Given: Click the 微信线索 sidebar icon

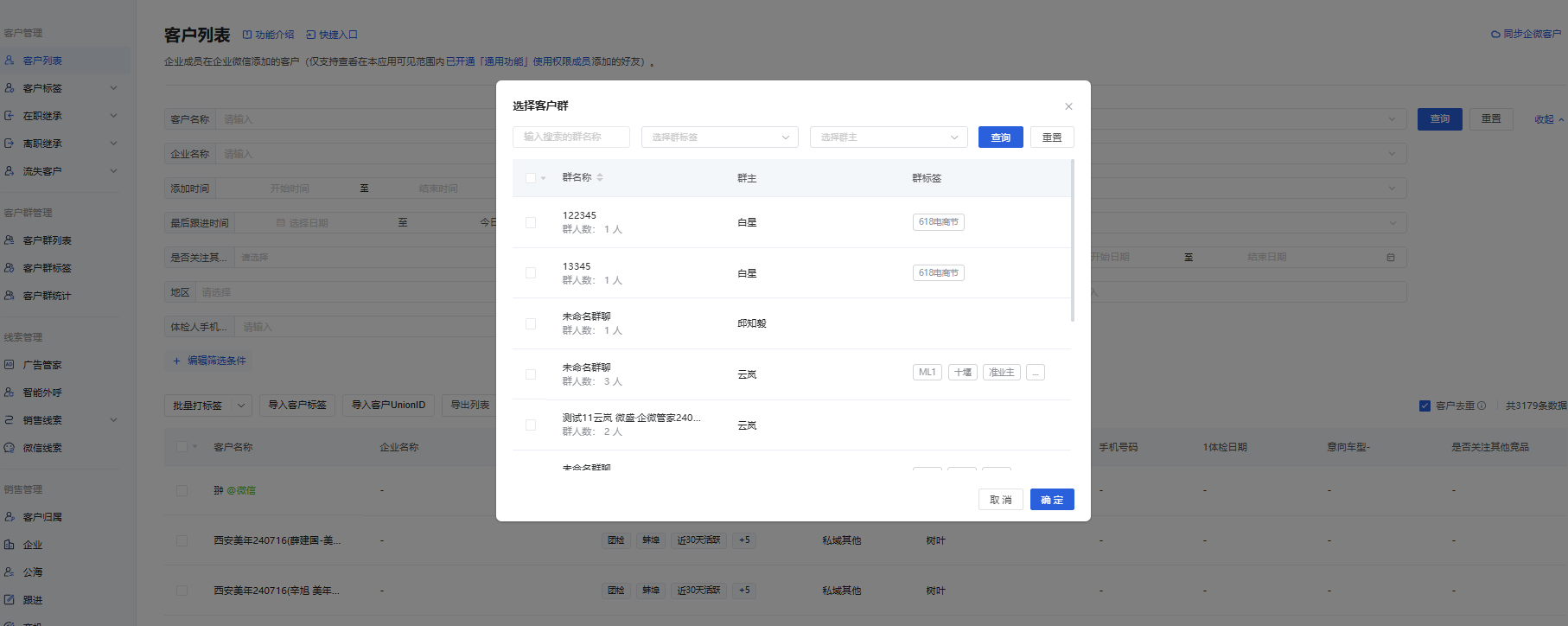Looking at the screenshot, I should click(10, 448).
